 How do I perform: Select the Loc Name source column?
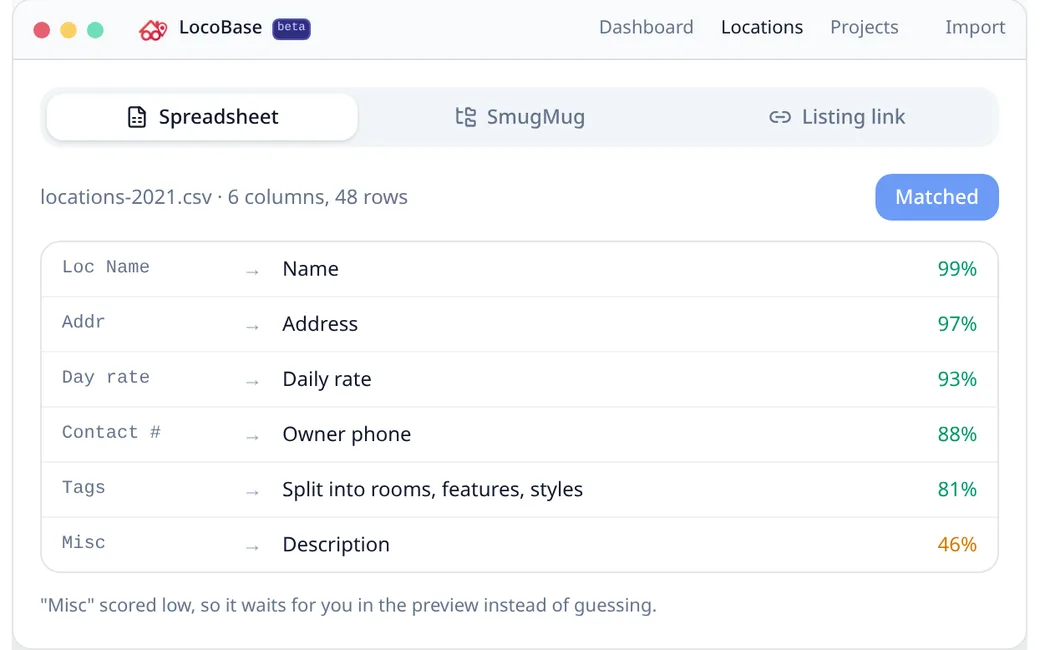[x=105, y=267]
